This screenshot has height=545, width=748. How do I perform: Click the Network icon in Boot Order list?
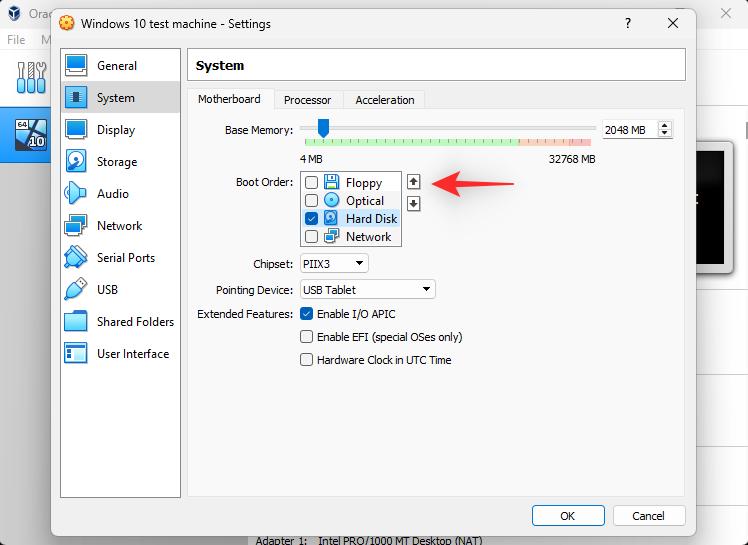(x=331, y=236)
